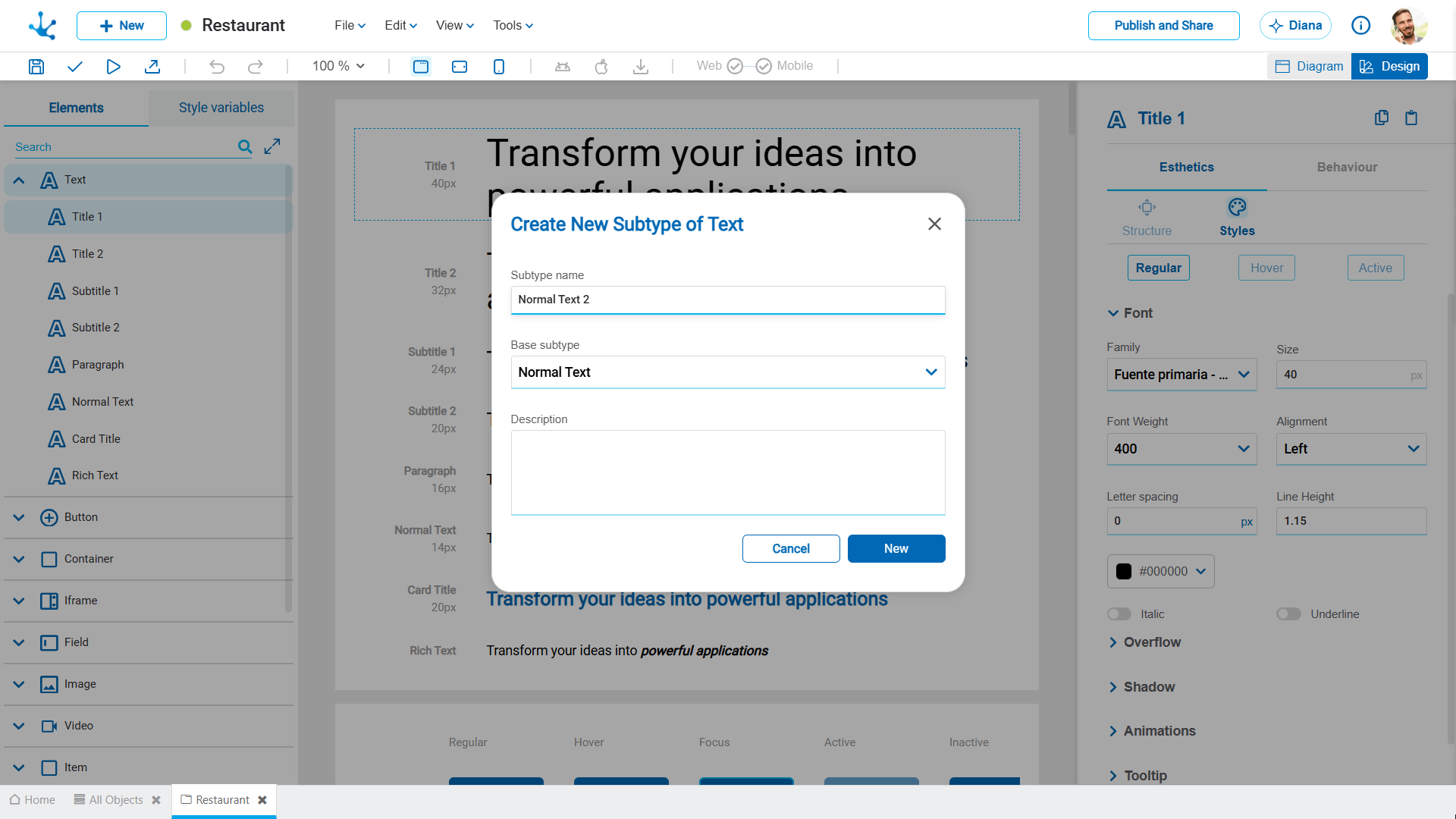Click the copy styles icon beside Title 1
This screenshot has height=819, width=1456.
[1382, 118]
